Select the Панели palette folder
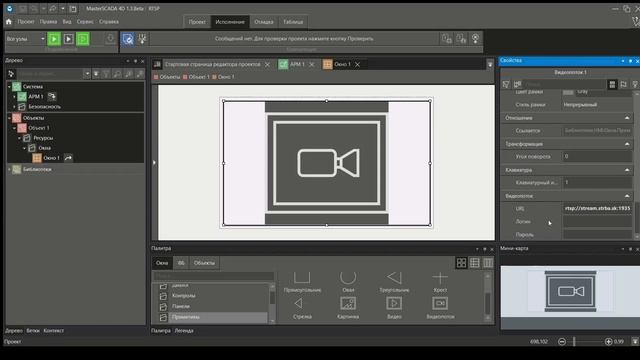Screen dimensions: 640x360 coord(181,306)
